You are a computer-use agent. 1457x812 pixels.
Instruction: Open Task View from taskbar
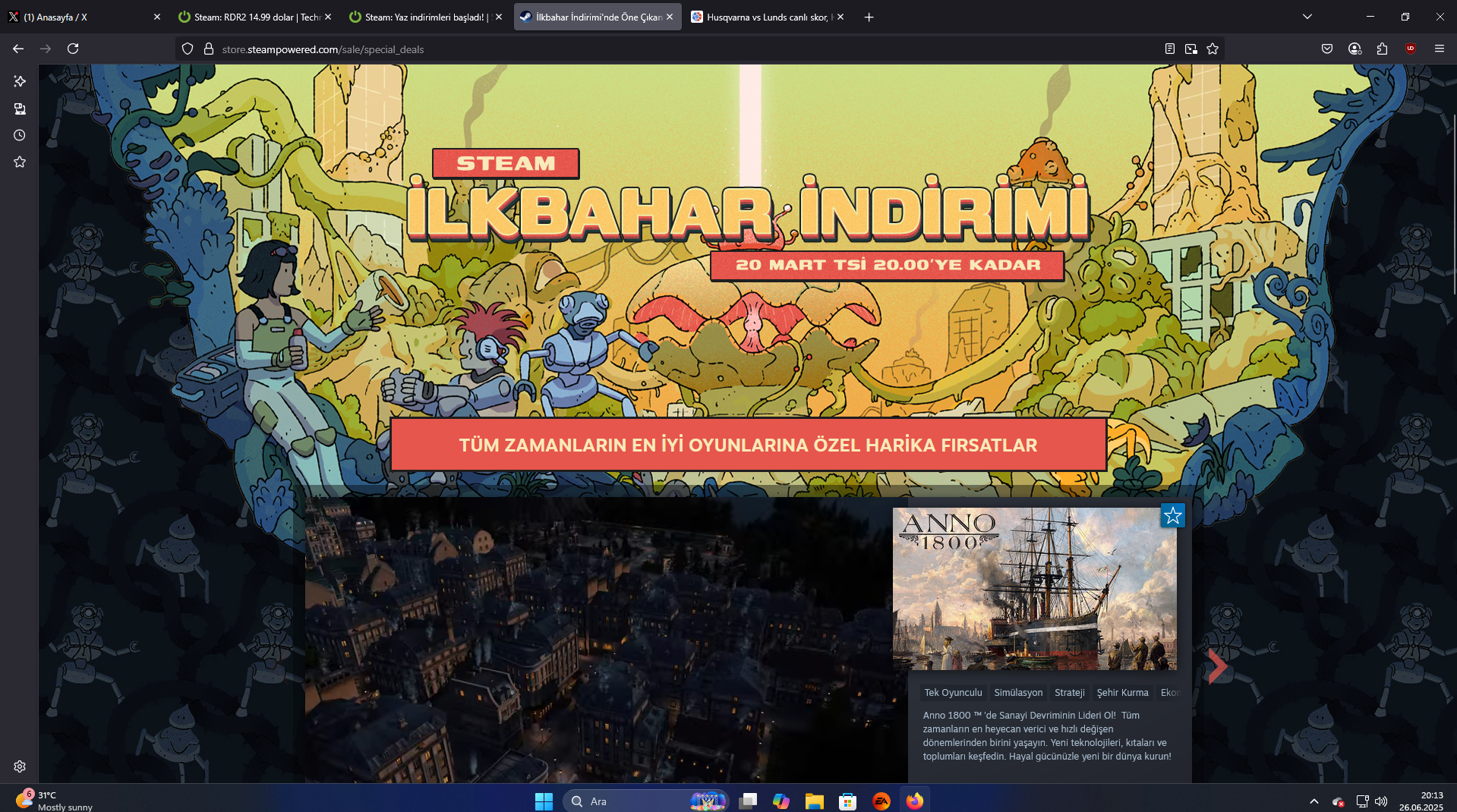click(x=748, y=801)
